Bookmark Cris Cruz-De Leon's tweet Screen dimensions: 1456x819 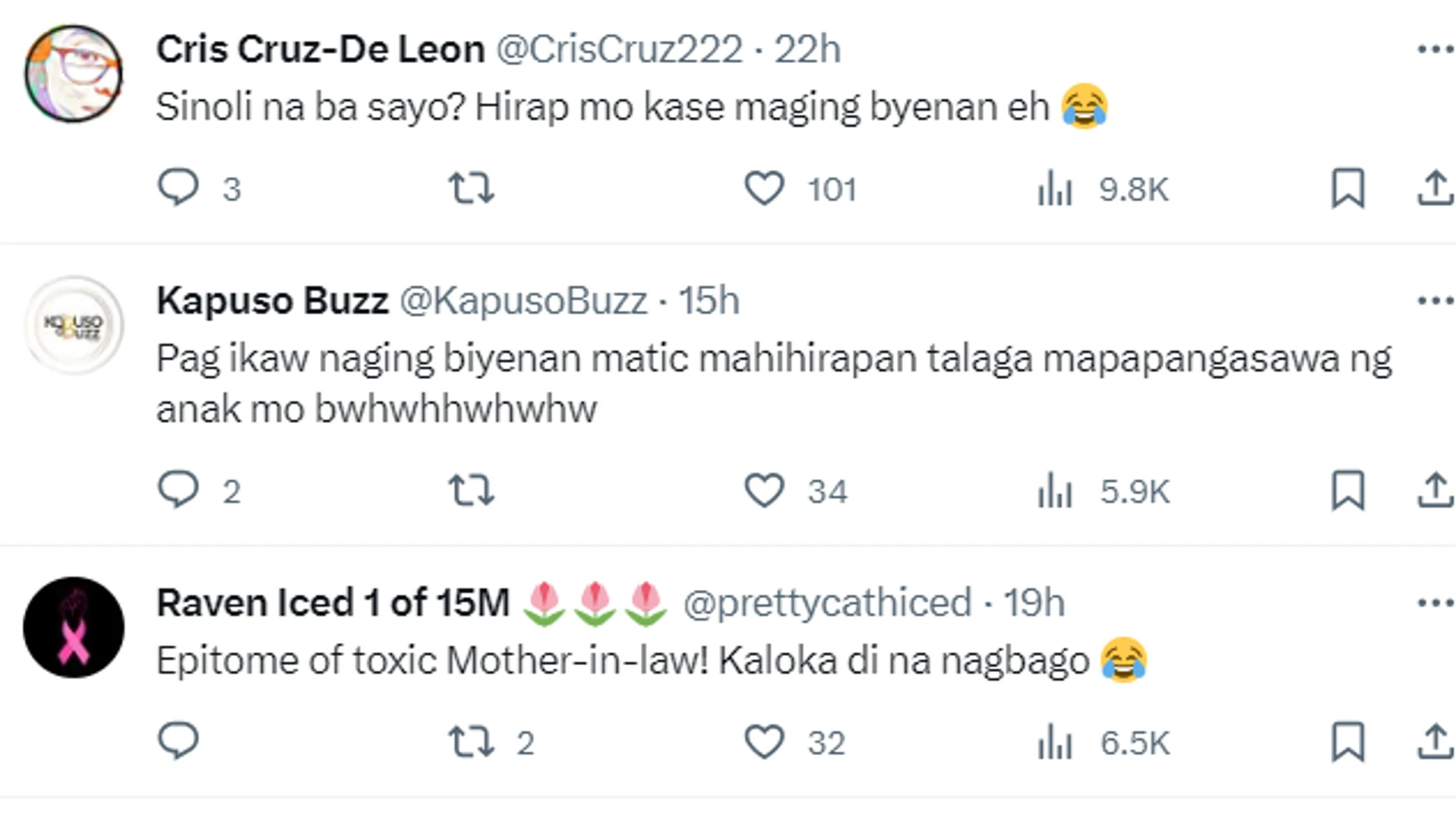click(x=1348, y=188)
